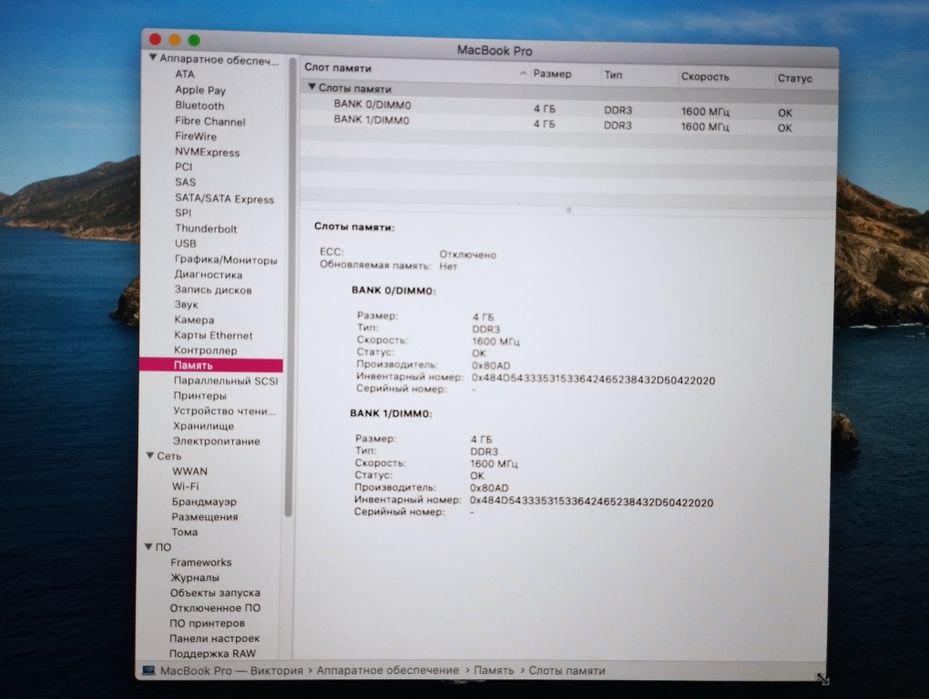Screen dimensions: 929x699
Task: Open Объекты запуска entry
Action: point(214,593)
